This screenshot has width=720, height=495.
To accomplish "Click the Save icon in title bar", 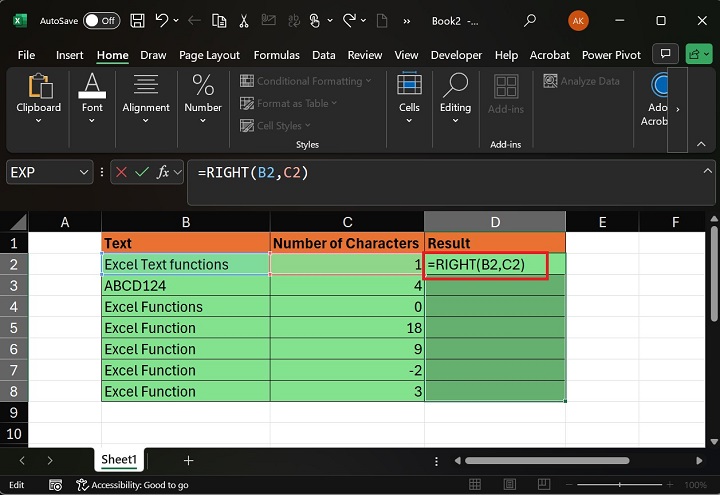I will [x=136, y=20].
